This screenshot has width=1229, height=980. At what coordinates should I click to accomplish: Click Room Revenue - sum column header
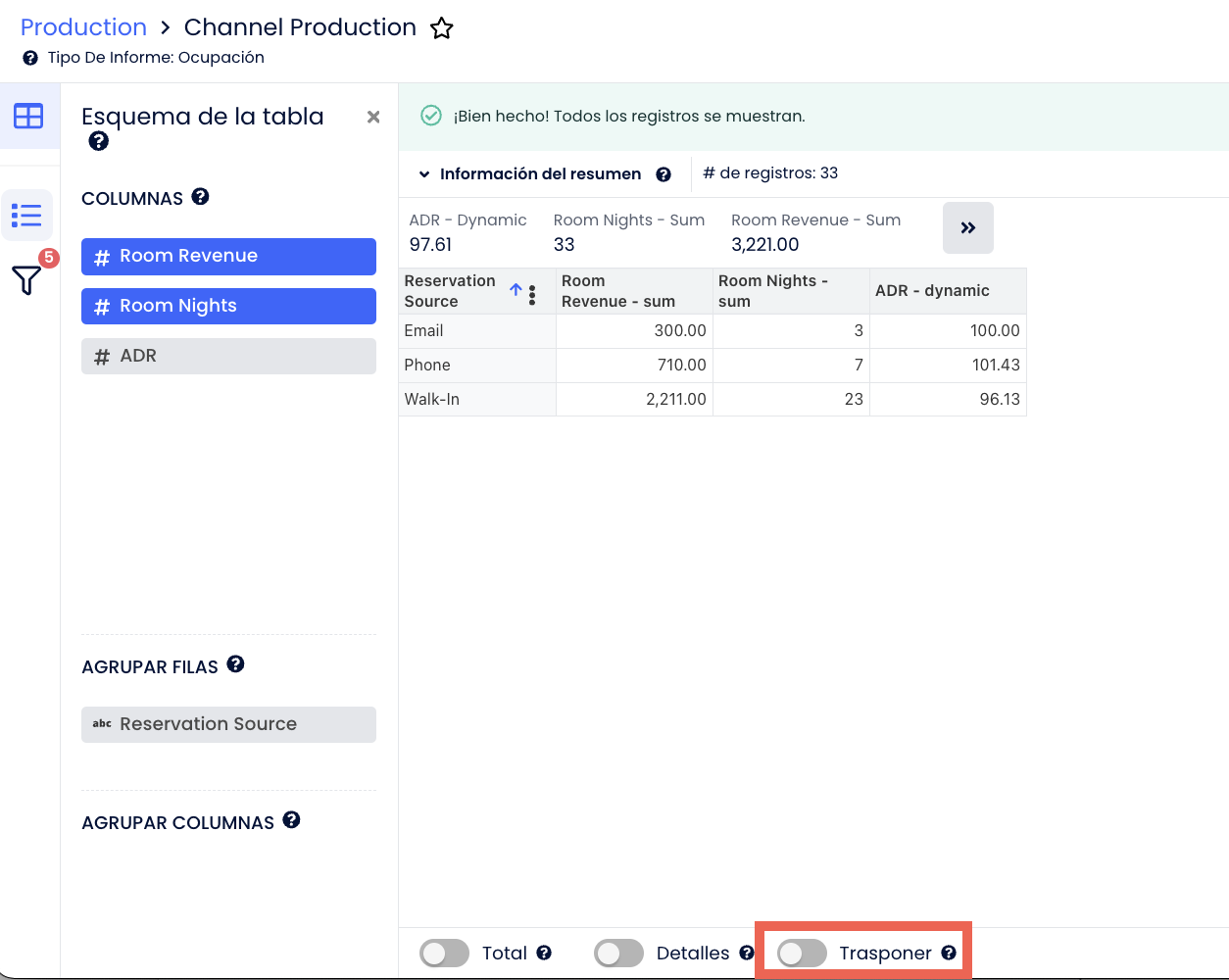coord(634,291)
